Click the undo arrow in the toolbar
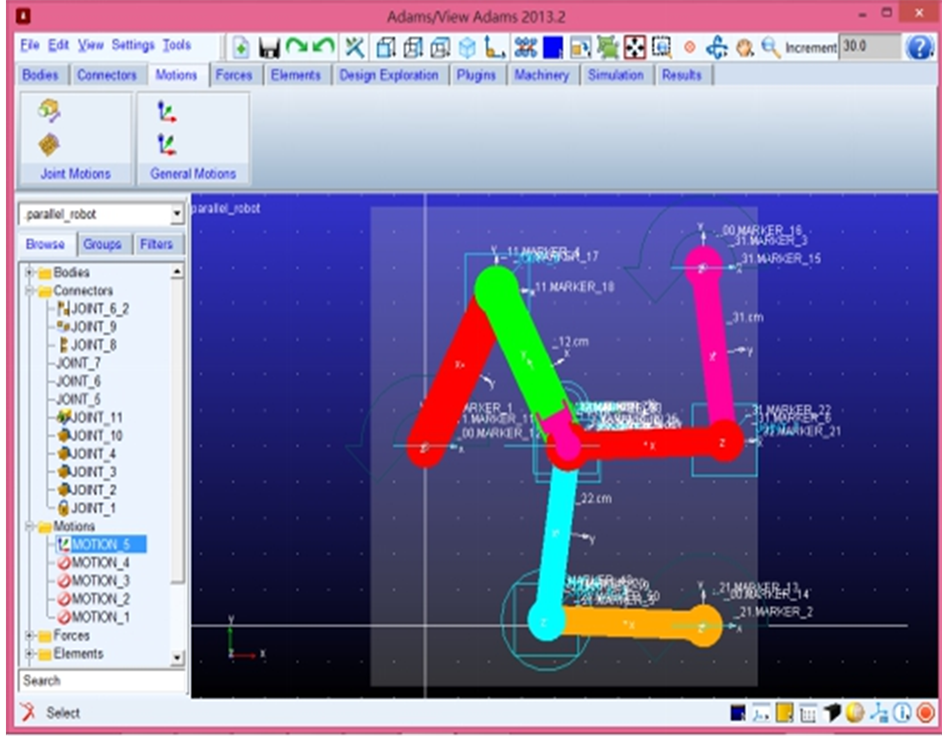Viewport: 942px width, 736px height. pyautogui.click(x=323, y=47)
